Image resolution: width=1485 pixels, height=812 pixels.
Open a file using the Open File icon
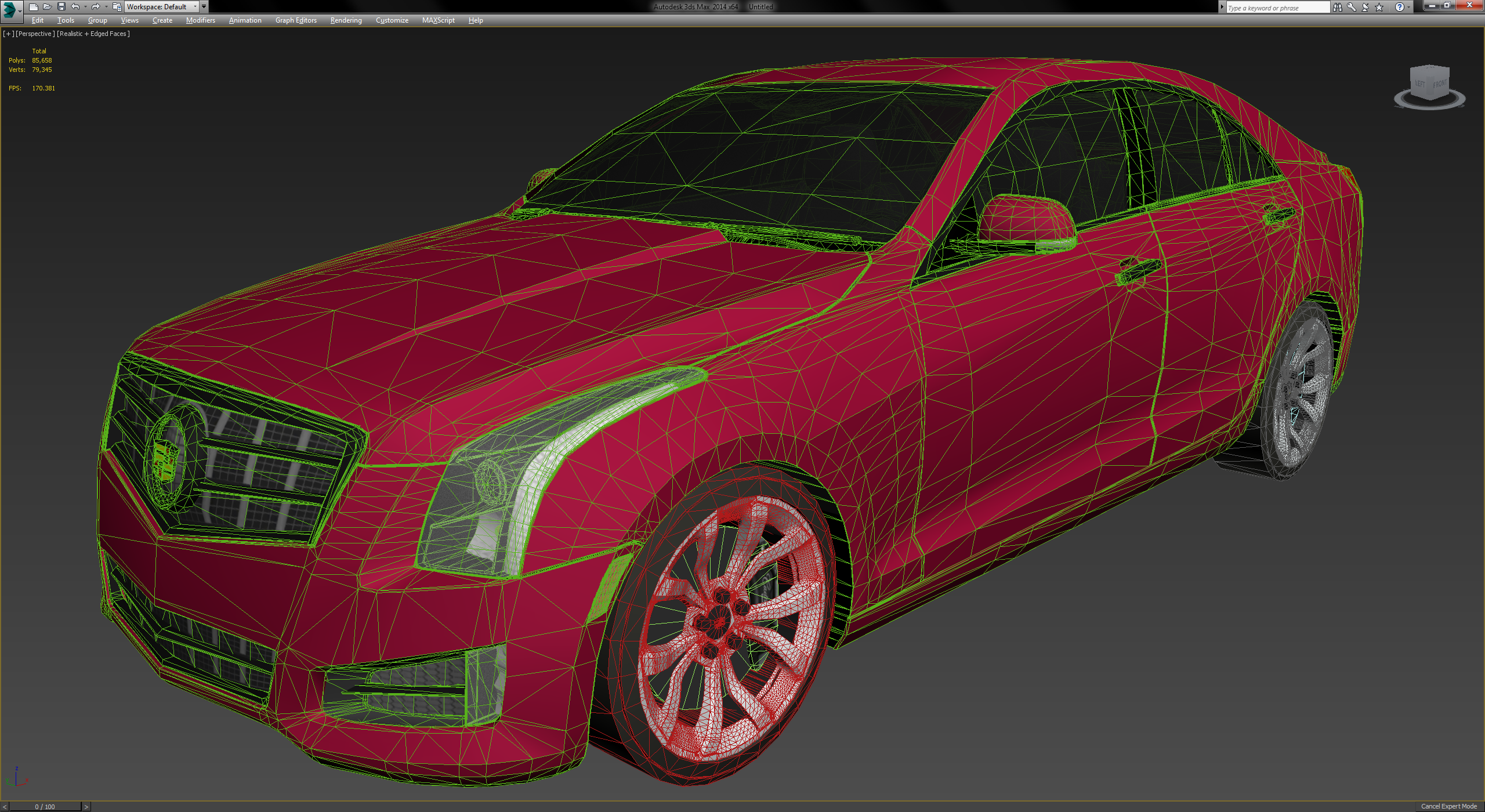click(x=48, y=6)
